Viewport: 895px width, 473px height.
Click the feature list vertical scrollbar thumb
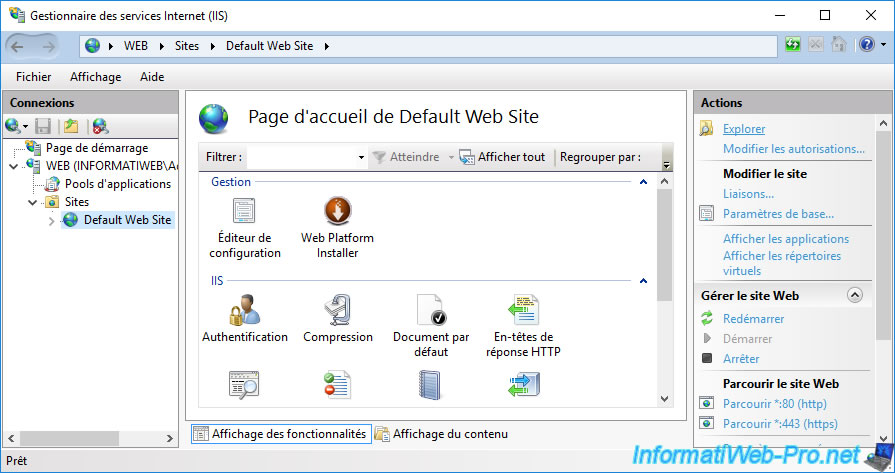pyautogui.click(x=664, y=244)
